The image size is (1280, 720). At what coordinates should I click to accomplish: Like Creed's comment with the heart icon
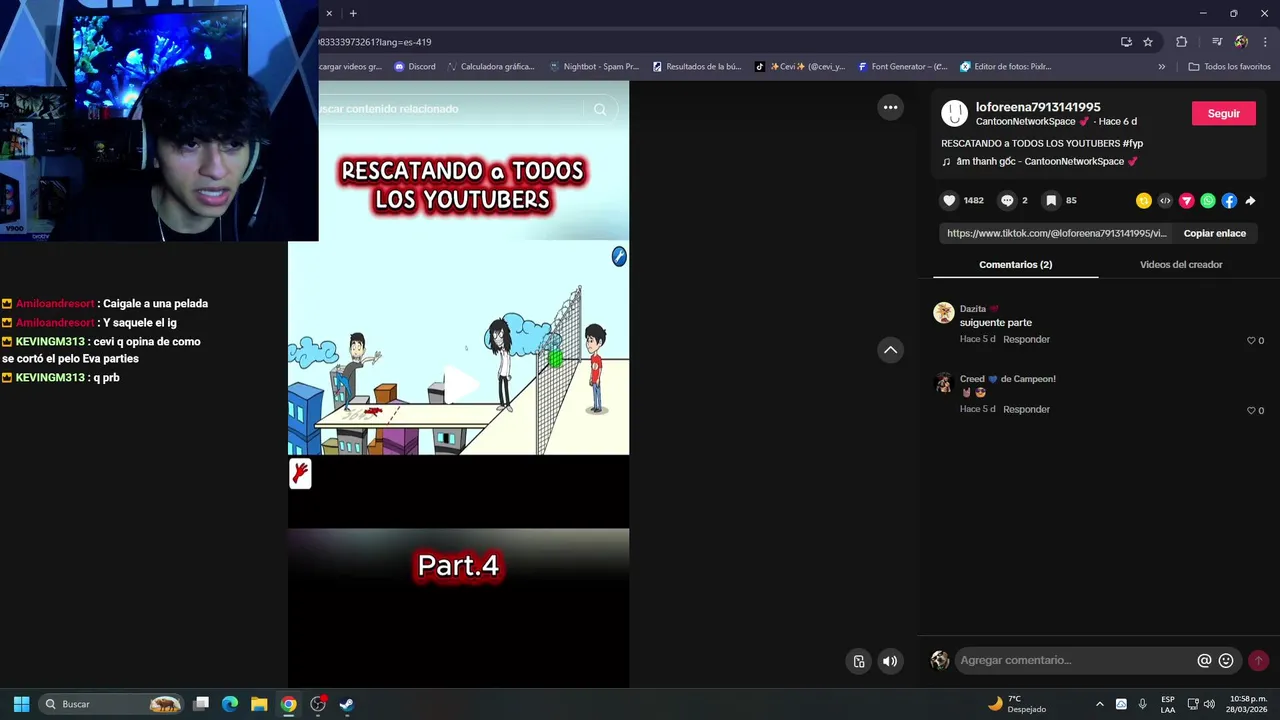1251,411
